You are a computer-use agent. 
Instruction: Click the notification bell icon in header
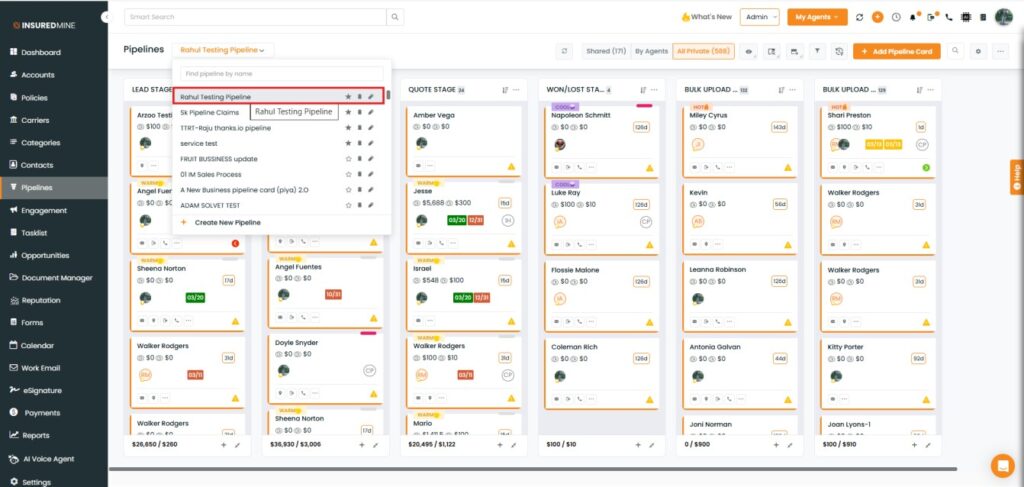point(913,17)
